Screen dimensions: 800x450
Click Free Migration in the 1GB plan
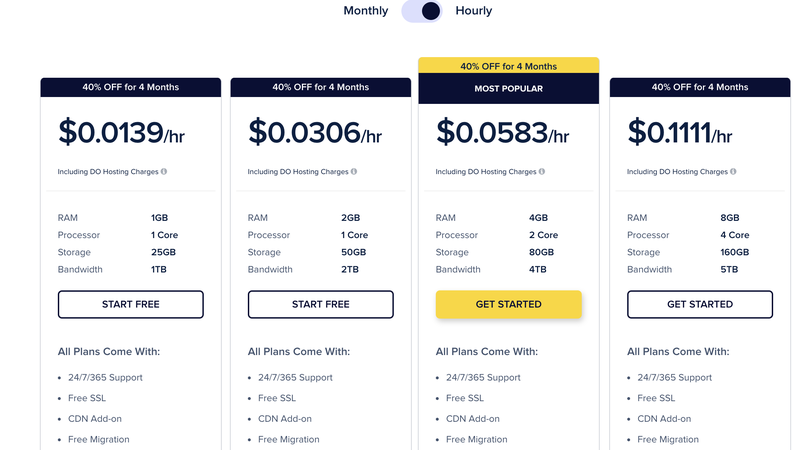coord(98,439)
